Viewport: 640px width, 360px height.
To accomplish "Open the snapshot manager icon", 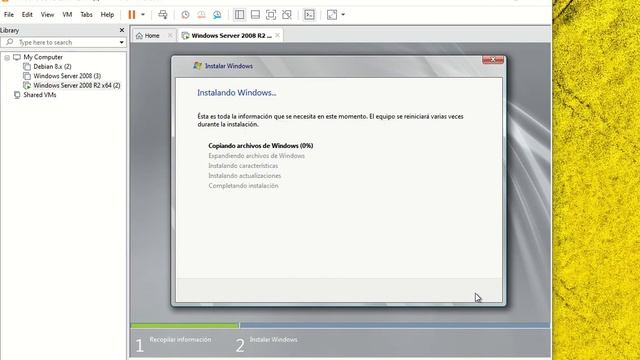I will point(217,15).
